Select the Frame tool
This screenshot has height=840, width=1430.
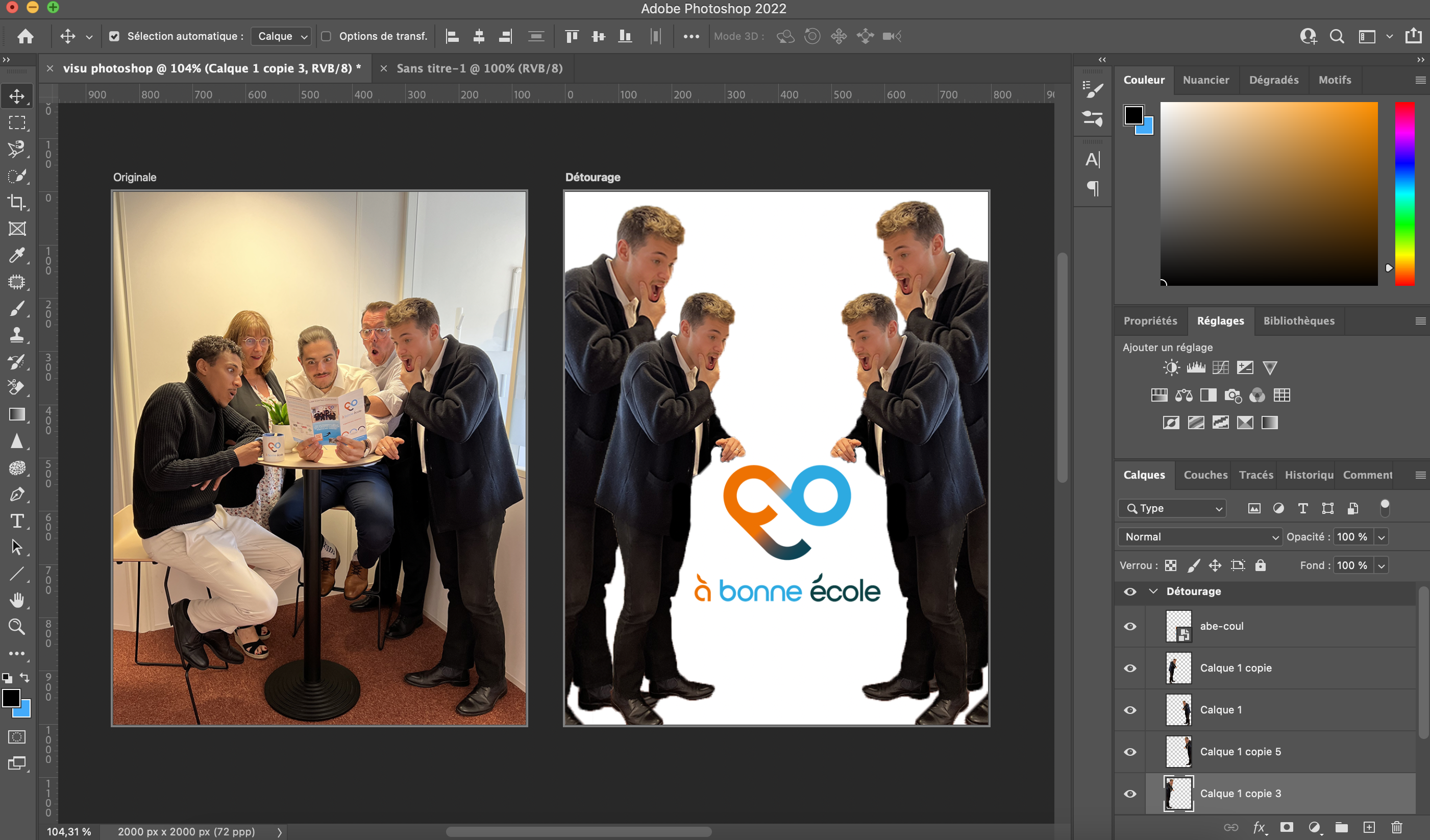pyautogui.click(x=17, y=229)
